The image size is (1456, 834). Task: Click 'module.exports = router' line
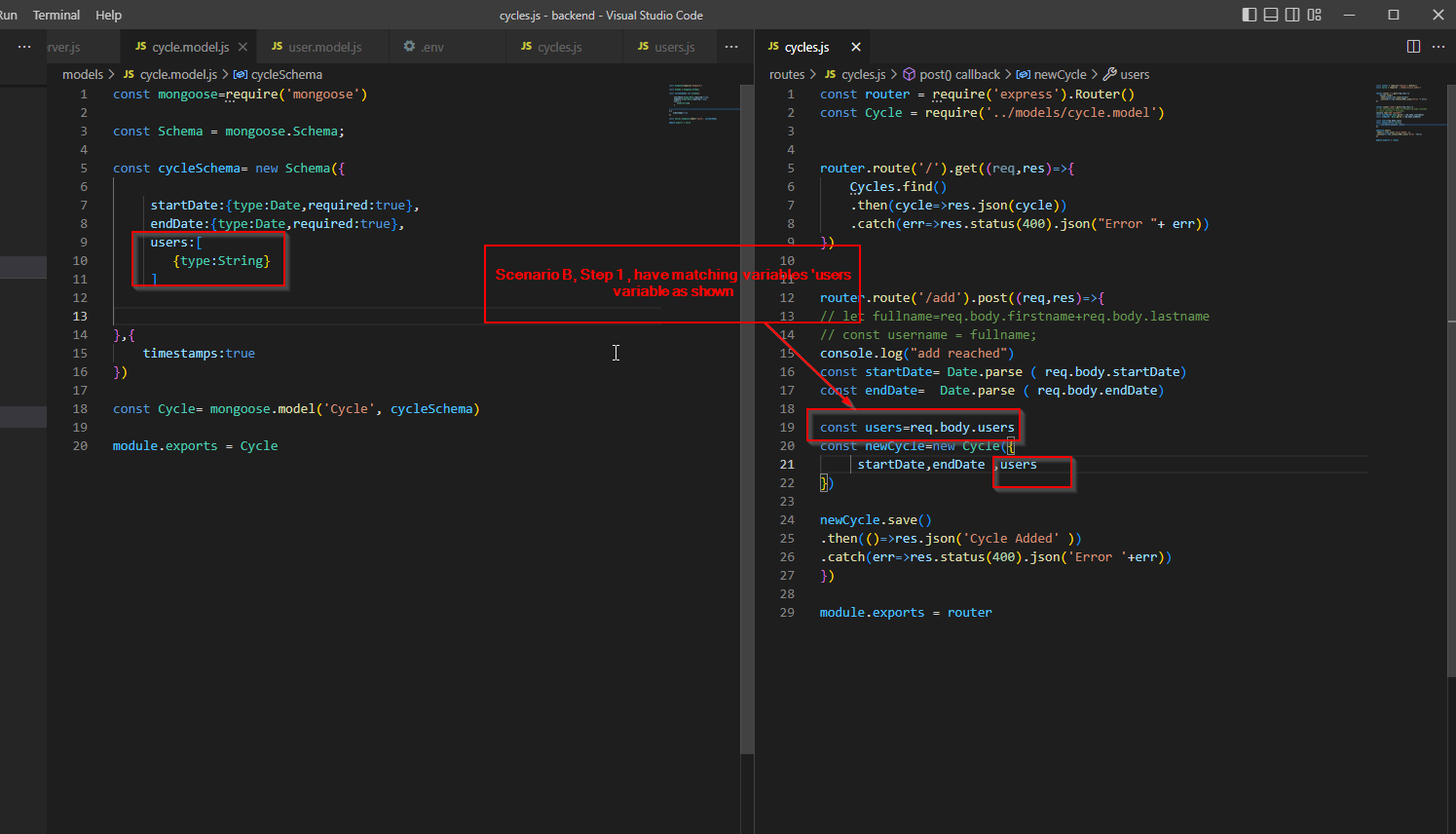[x=906, y=612]
